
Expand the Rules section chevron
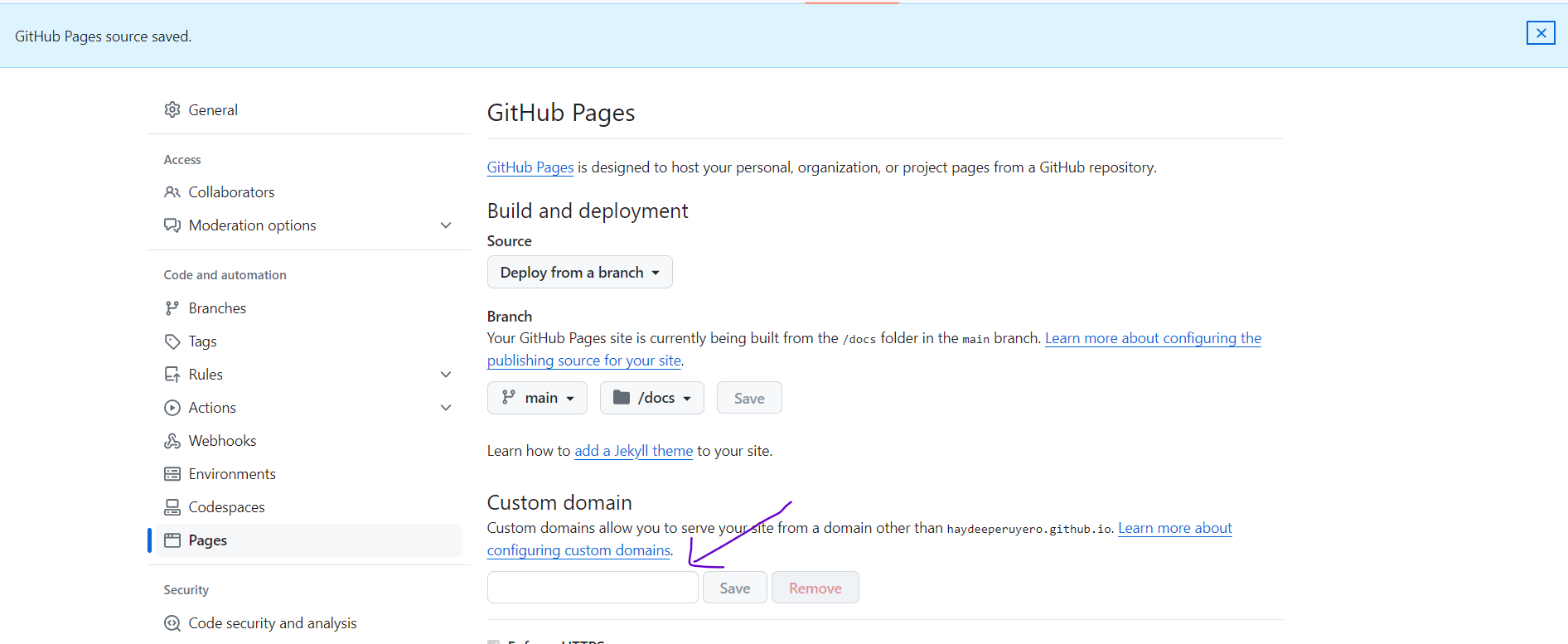(446, 375)
